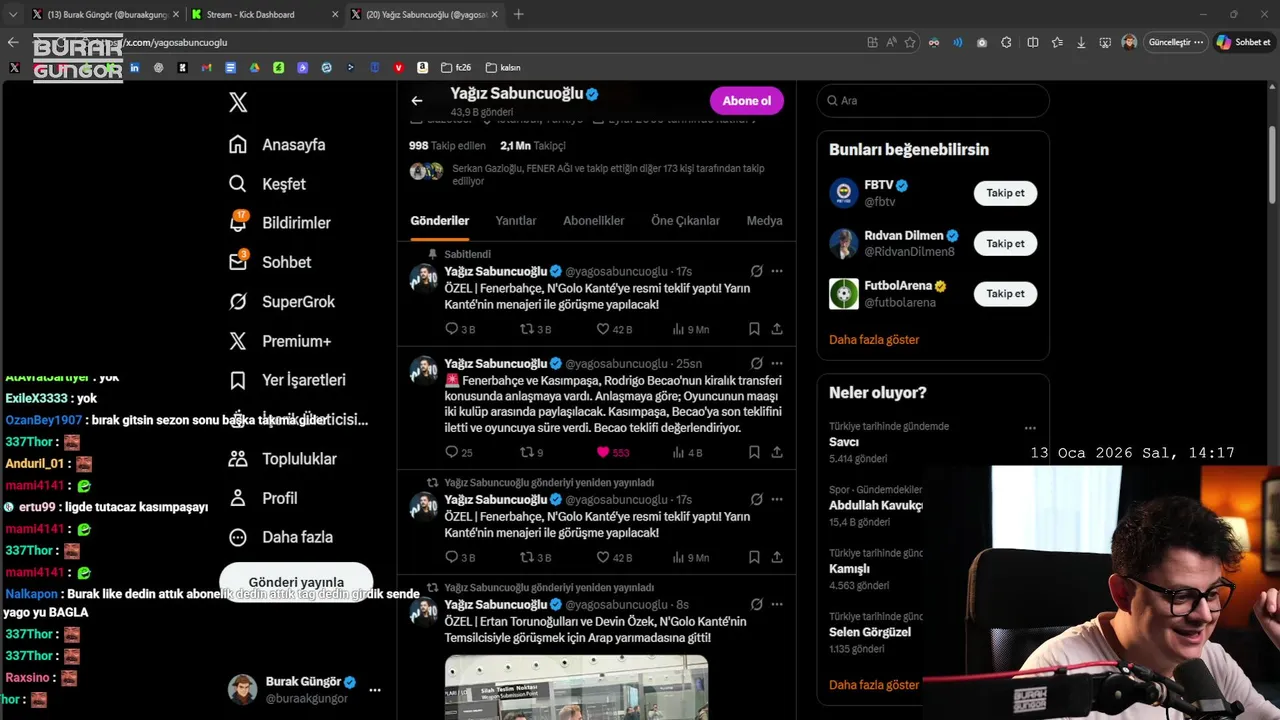Switch to Abonelikler tab

click(594, 220)
